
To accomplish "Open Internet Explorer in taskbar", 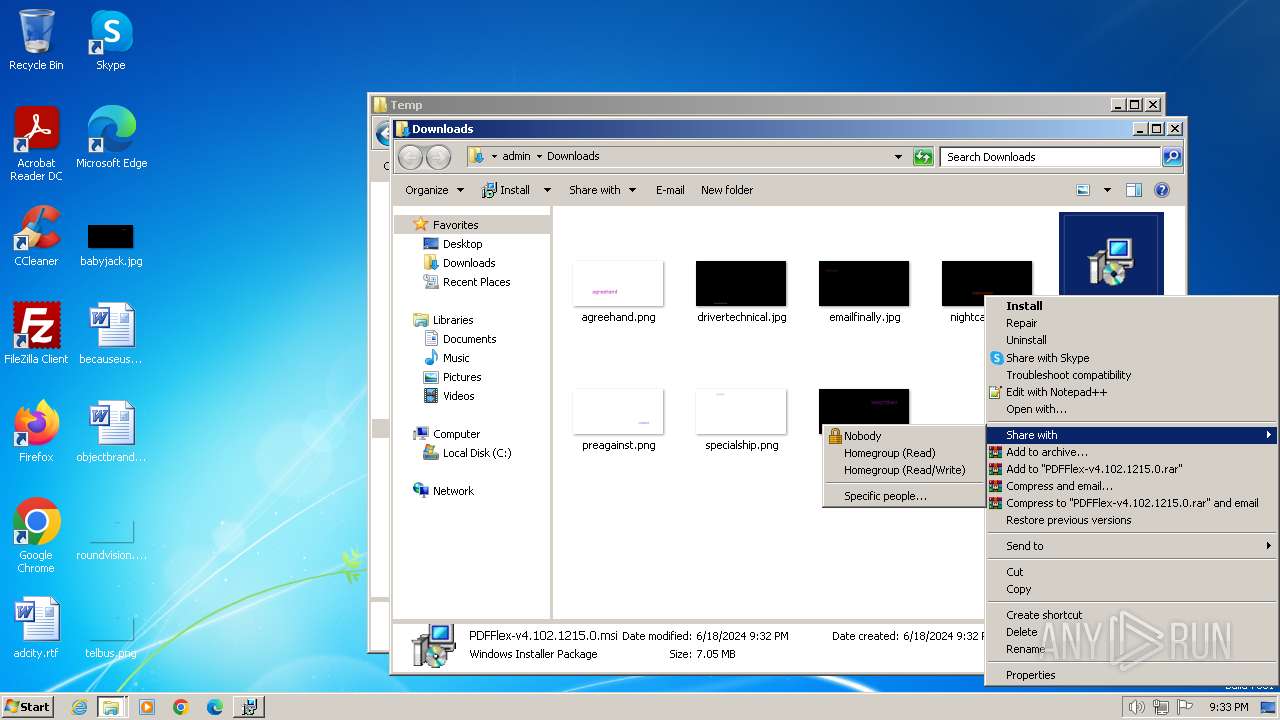I will coord(79,707).
